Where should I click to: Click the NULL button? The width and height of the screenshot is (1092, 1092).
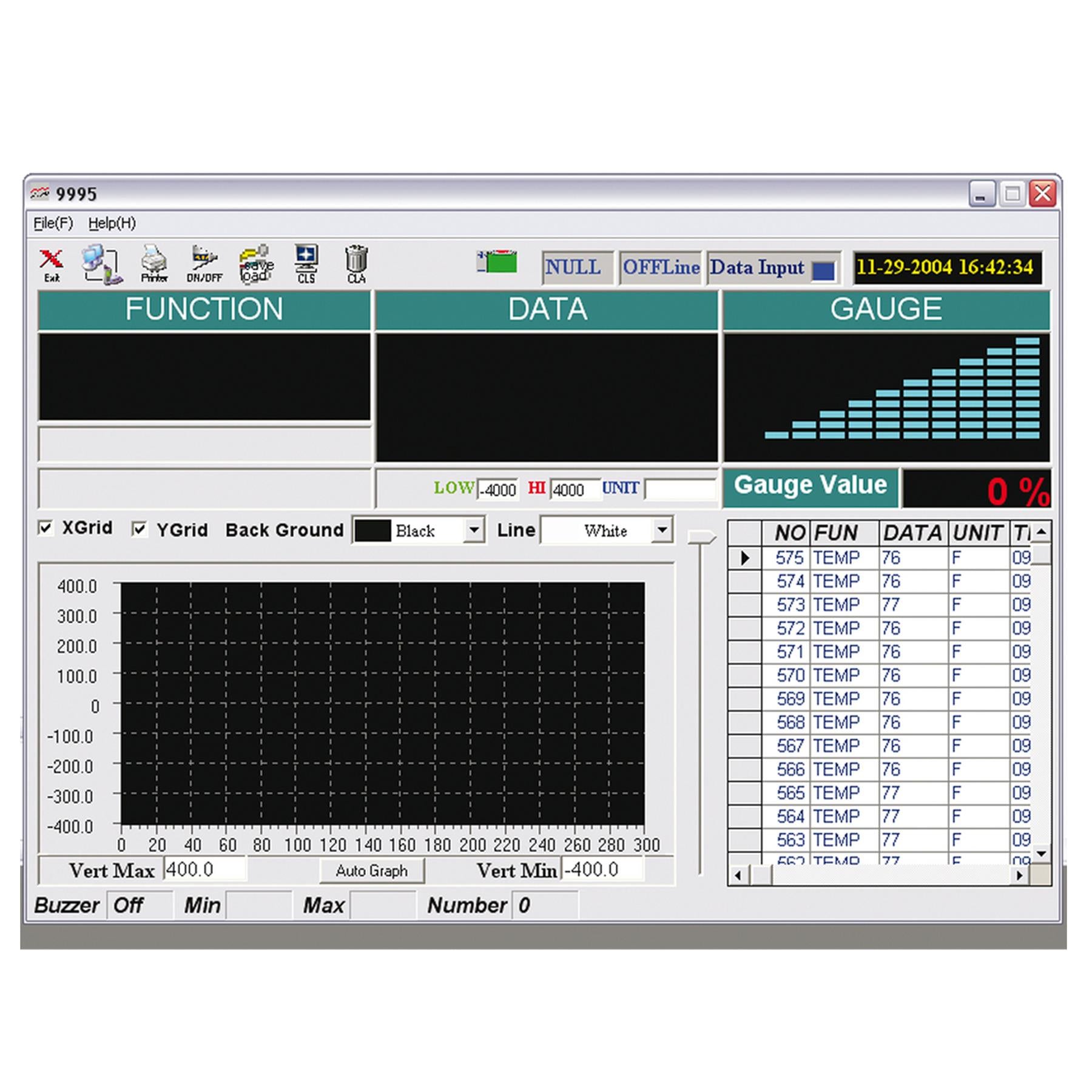coord(575,267)
